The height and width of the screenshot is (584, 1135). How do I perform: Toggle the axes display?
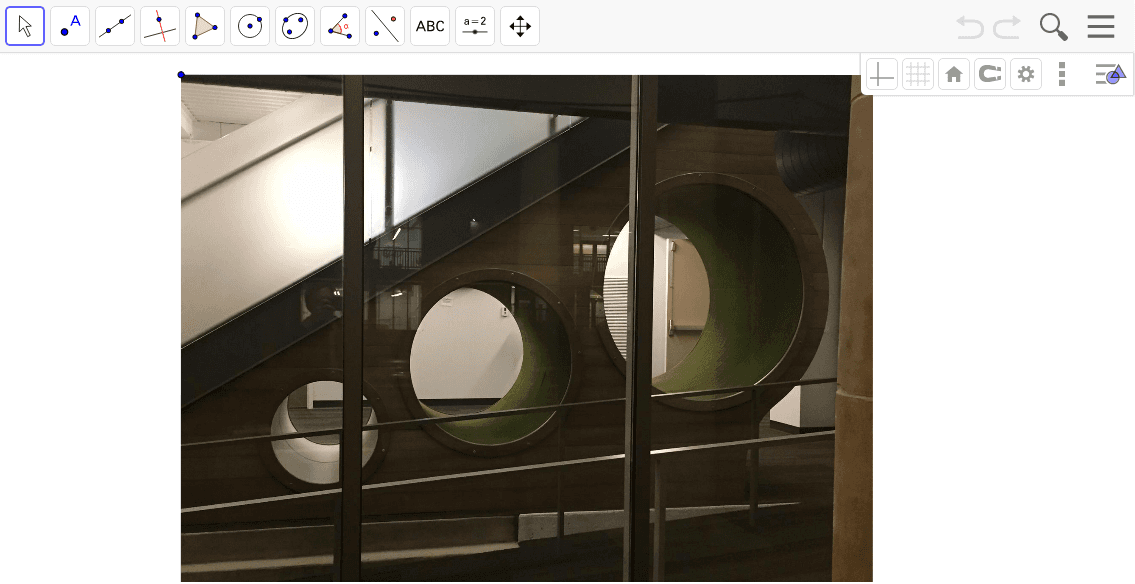tap(882, 74)
